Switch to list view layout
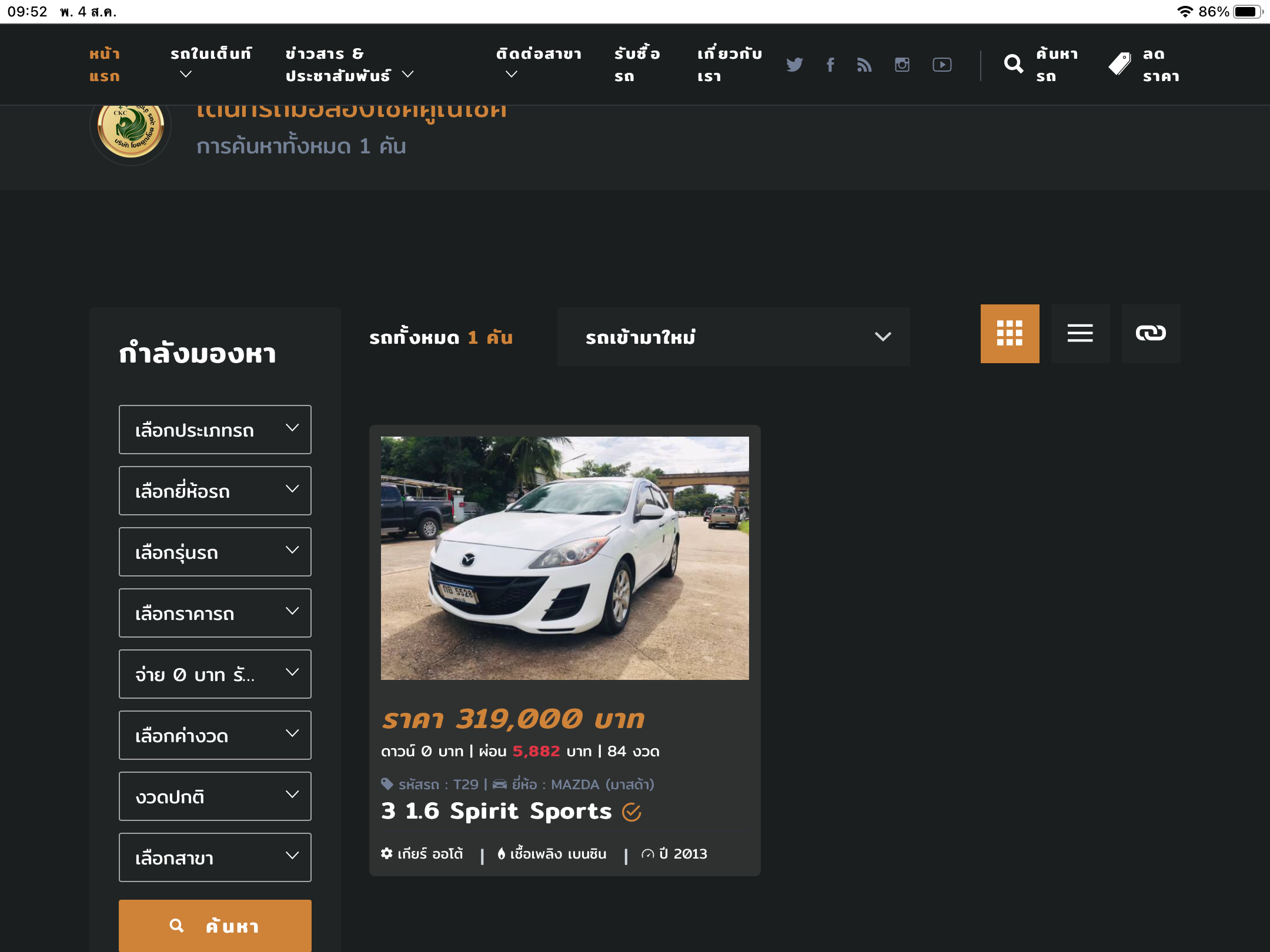 pos(1080,334)
